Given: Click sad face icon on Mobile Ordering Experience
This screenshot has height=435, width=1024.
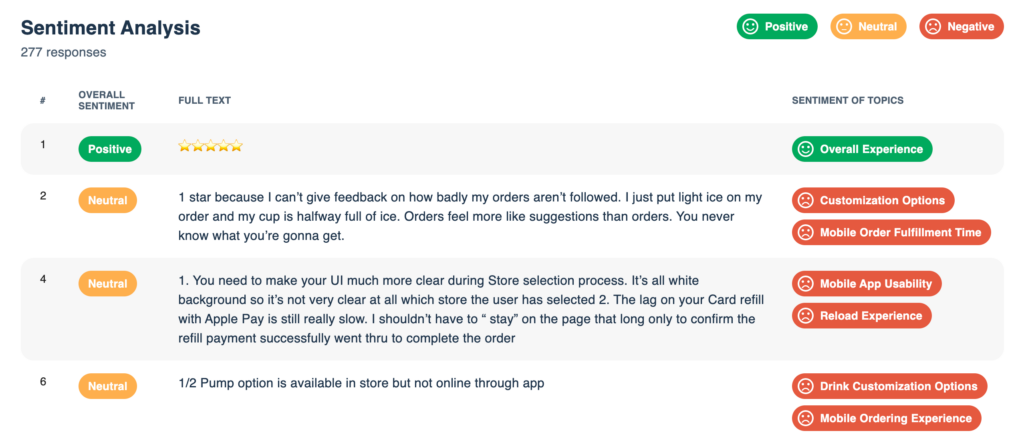Looking at the screenshot, I should [x=806, y=419].
